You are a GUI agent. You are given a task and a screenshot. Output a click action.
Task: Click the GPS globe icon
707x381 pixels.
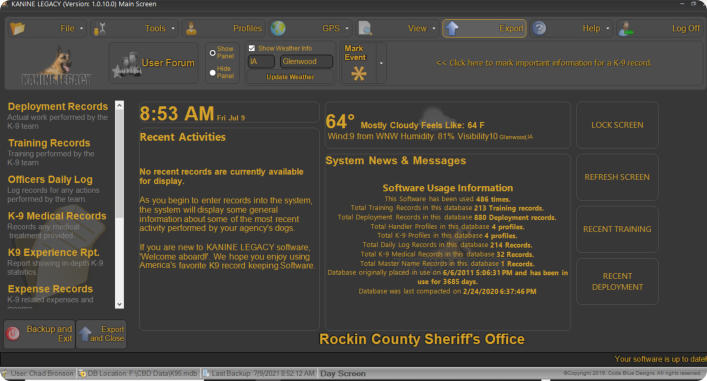pyautogui.click(x=278, y=28)
